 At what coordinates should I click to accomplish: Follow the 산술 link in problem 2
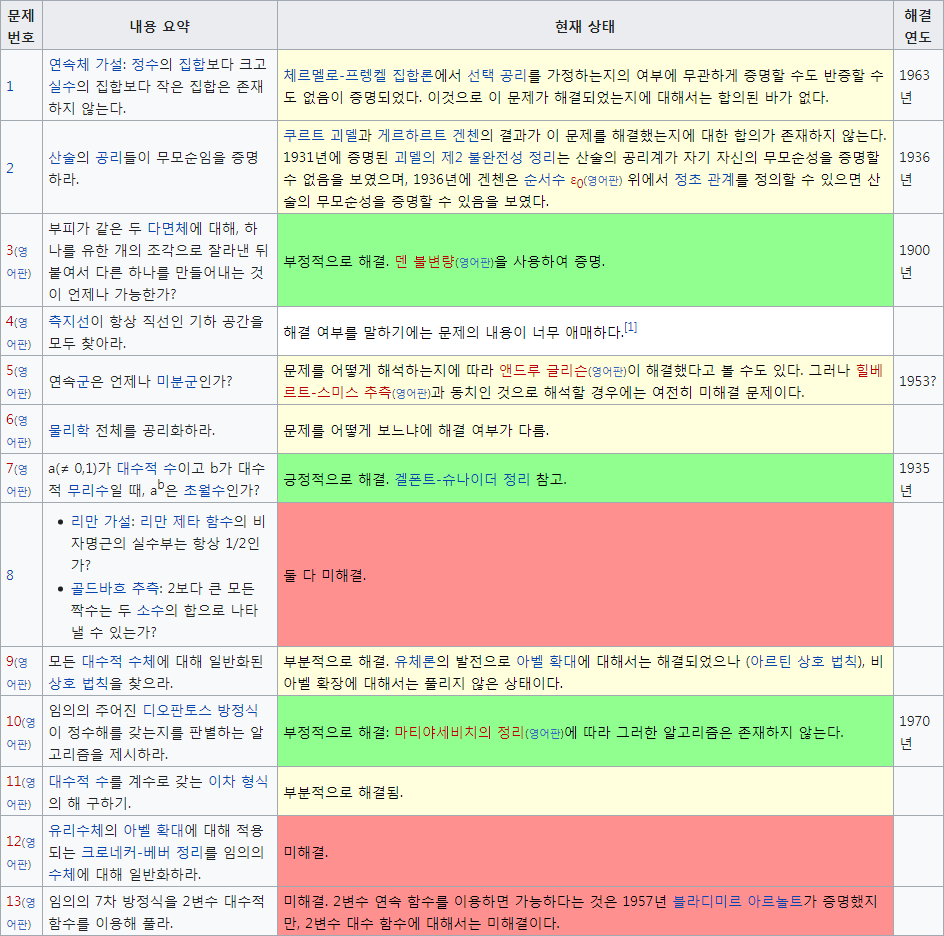(62, 157)
